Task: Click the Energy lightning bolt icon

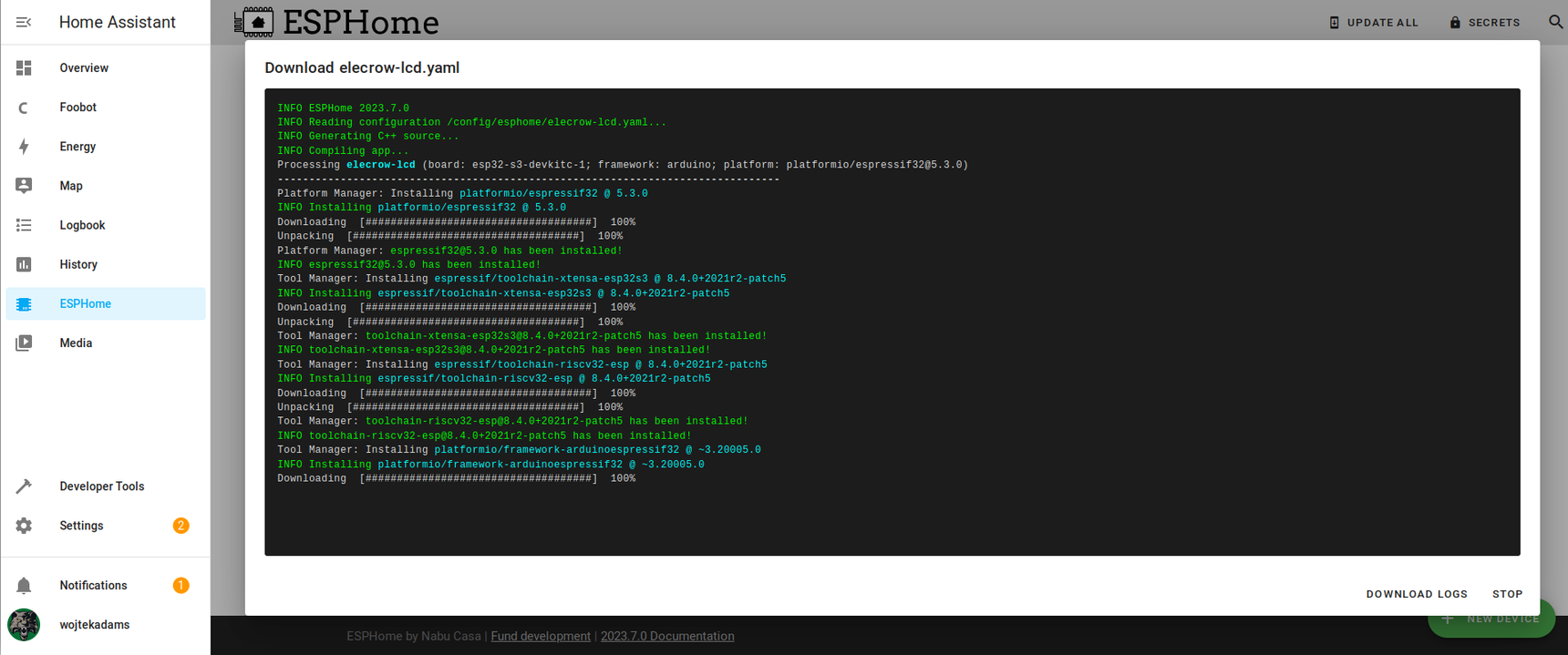Action: [x=24, y=147]
